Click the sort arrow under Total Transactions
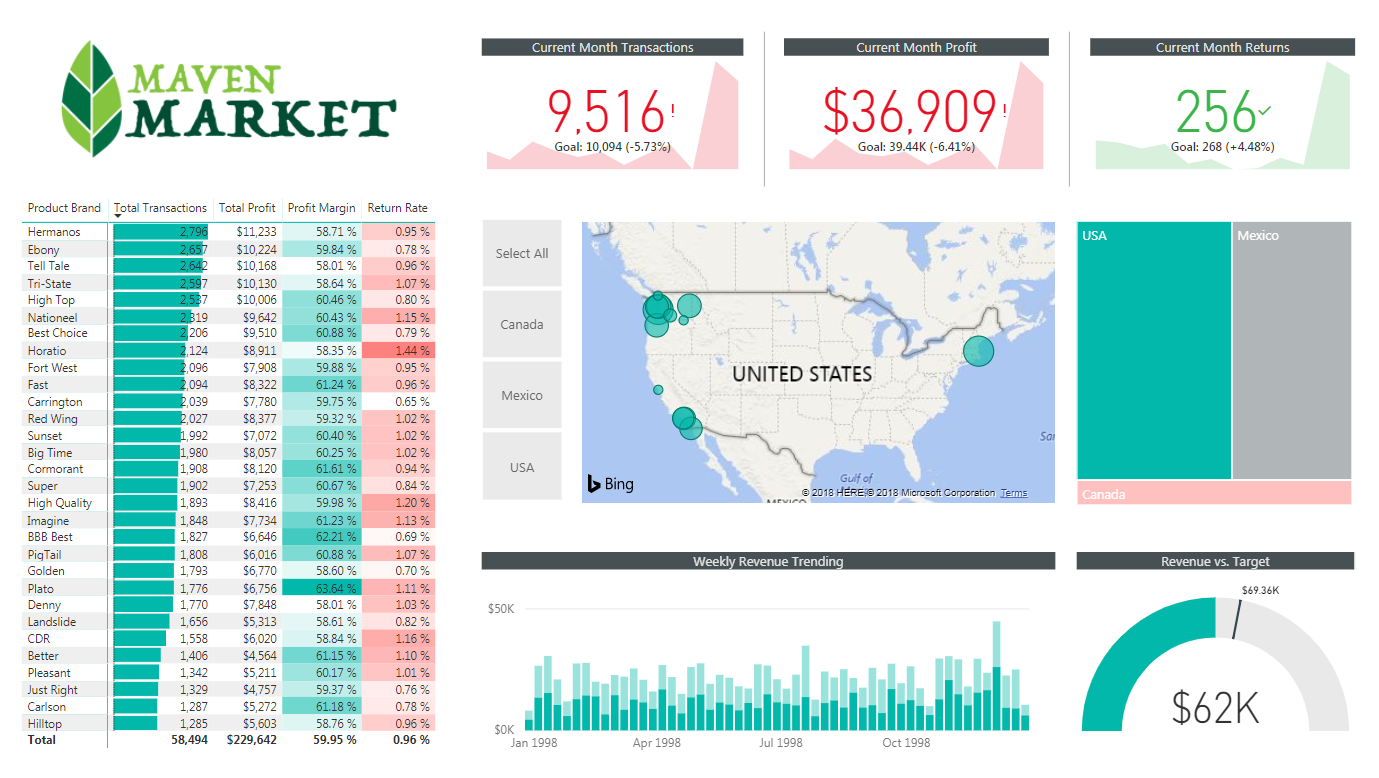Image resolution: width=1379 pixels, height=778 pixels. 118,217
